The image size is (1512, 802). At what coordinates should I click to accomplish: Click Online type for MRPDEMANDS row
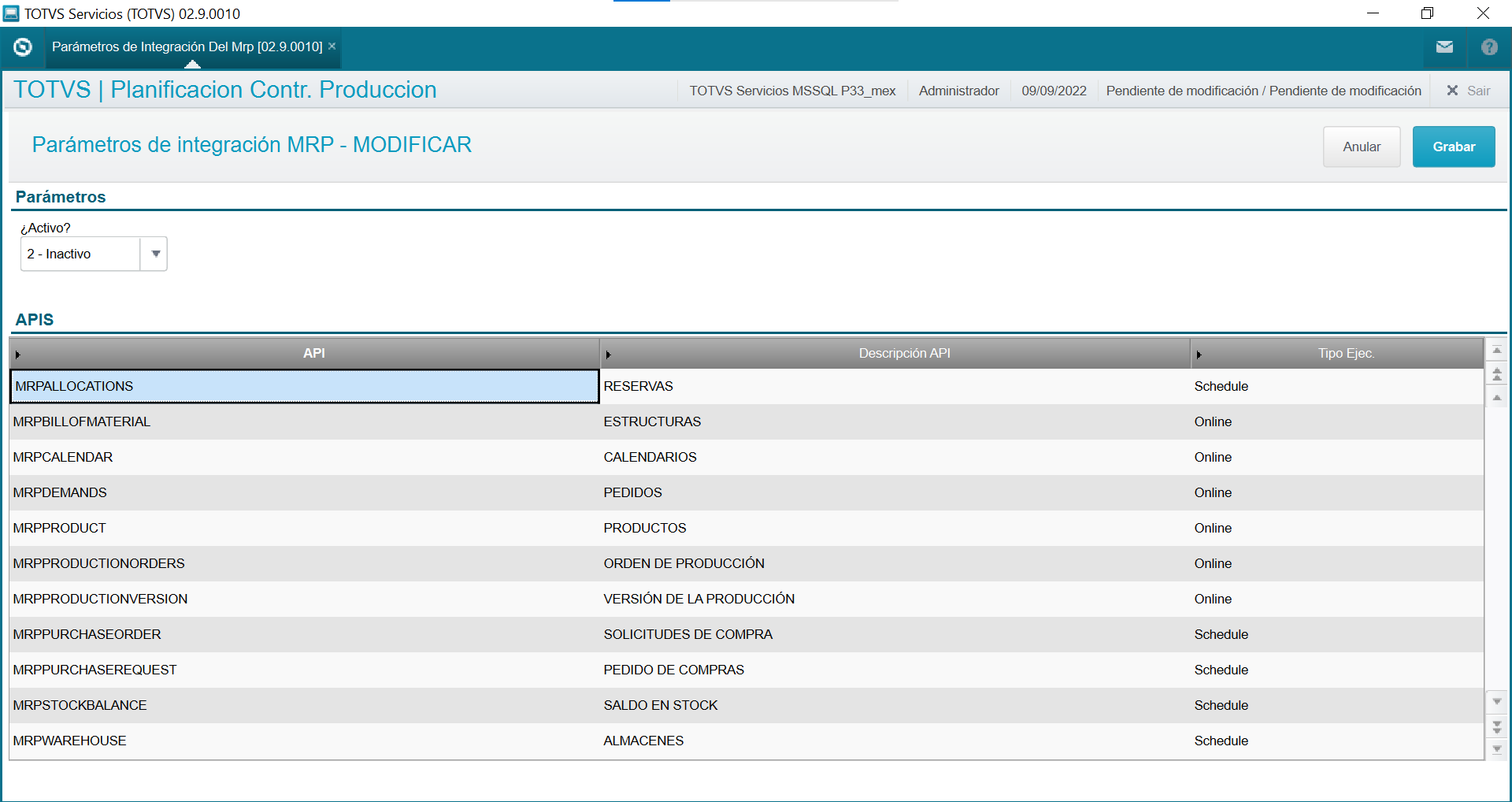tap(1337, 492)
